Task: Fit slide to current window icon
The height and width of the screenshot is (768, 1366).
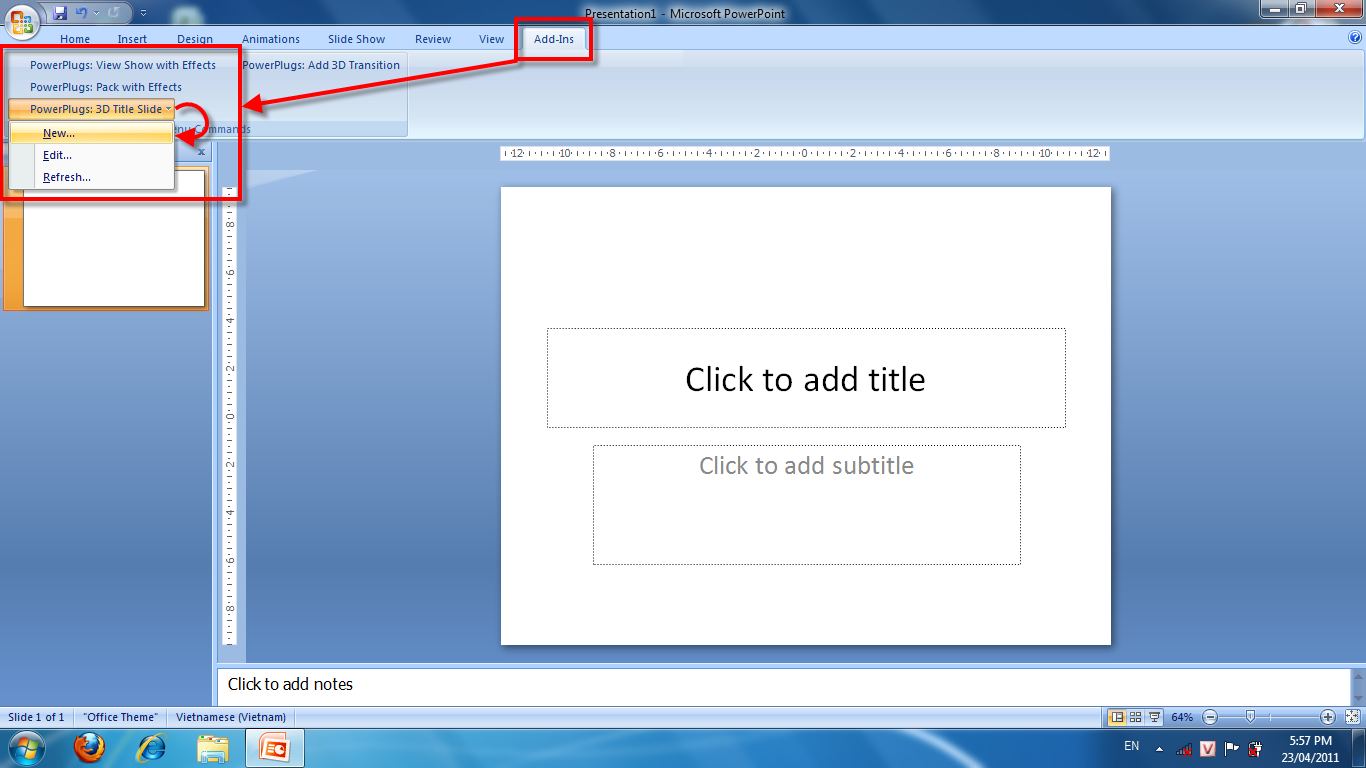Action: click(x=1352, y=717)
